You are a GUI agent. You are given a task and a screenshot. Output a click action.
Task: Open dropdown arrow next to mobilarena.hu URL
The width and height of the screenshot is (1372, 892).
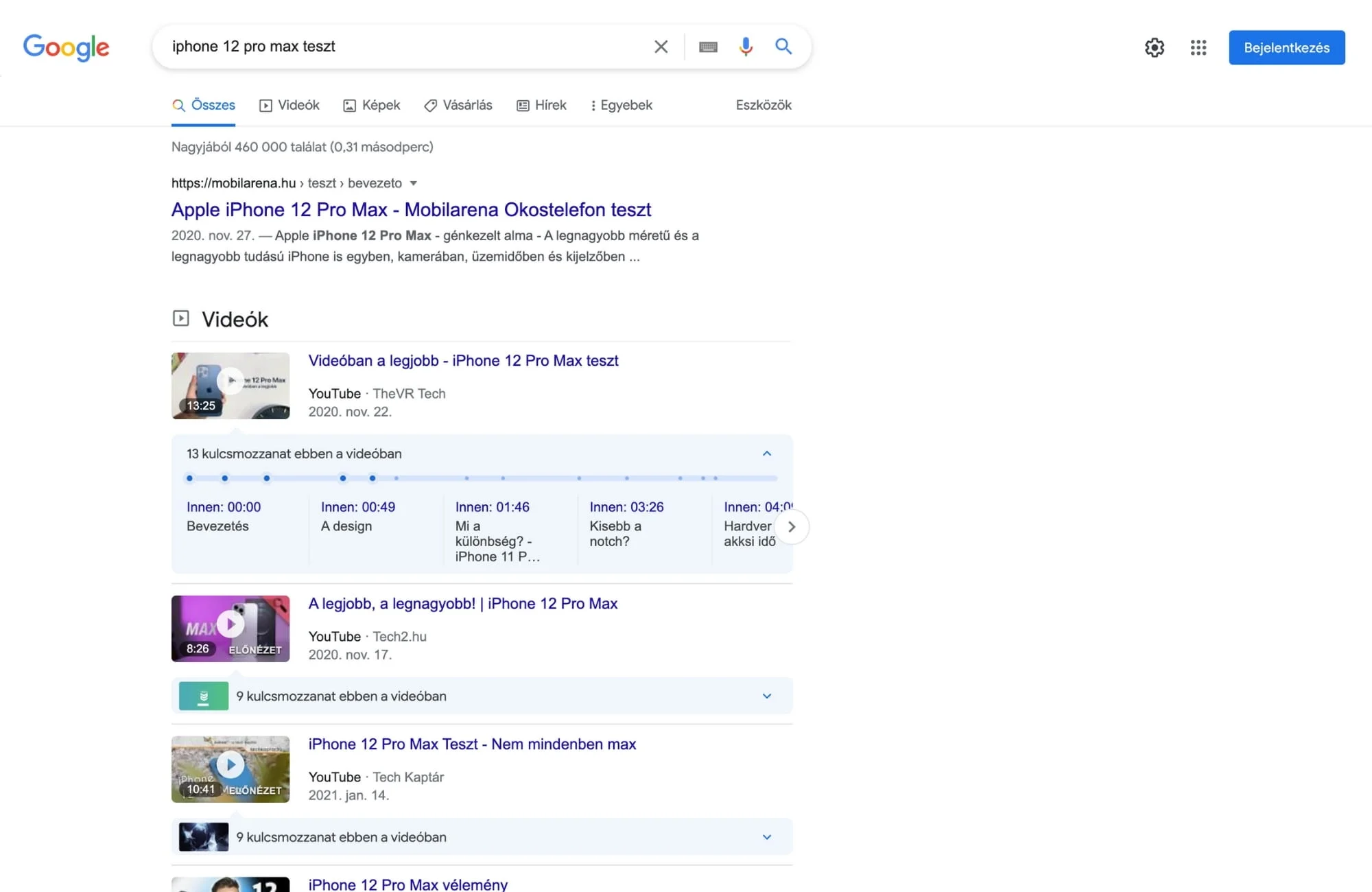point(414,183)
